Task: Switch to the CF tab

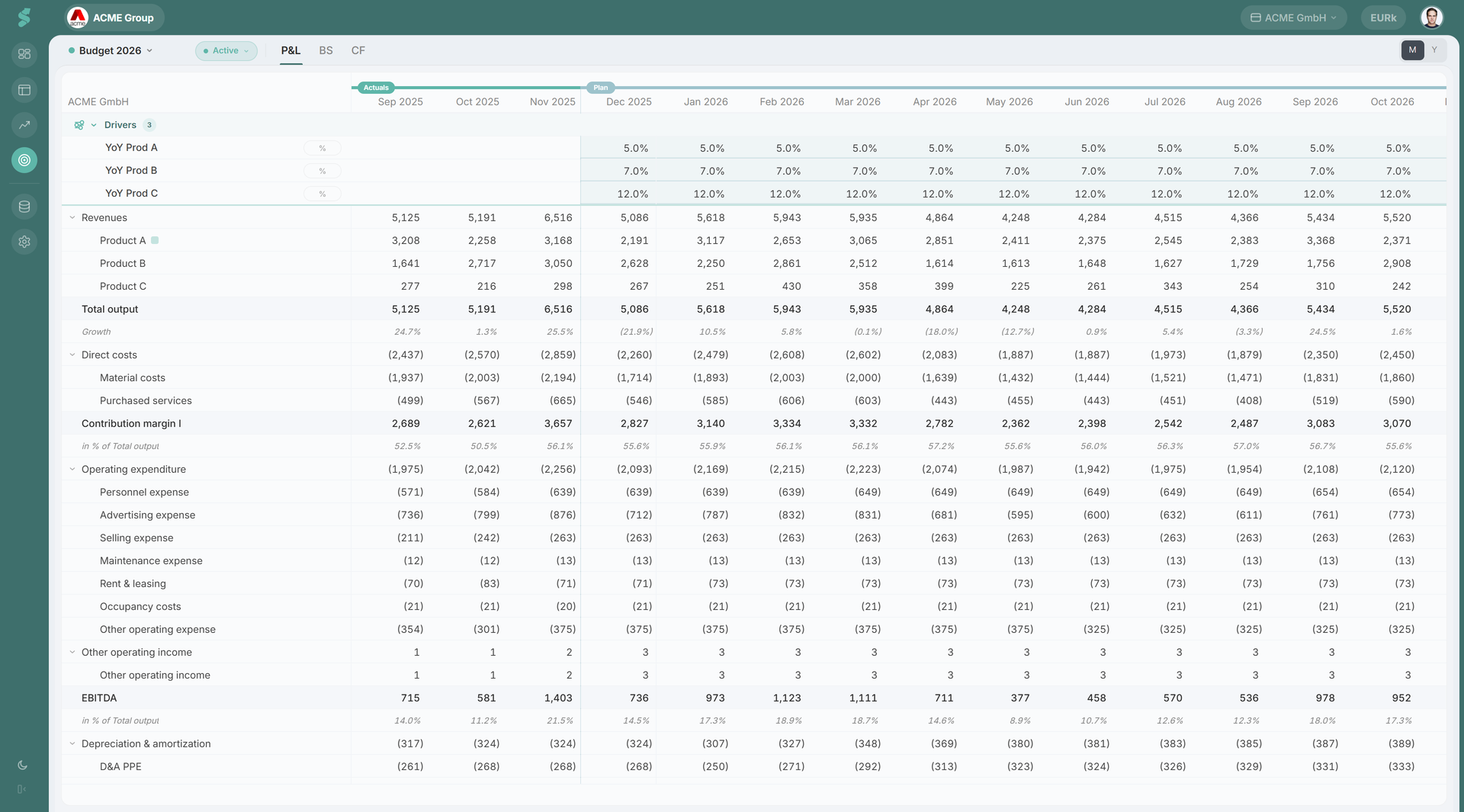Action: point(358,51)
